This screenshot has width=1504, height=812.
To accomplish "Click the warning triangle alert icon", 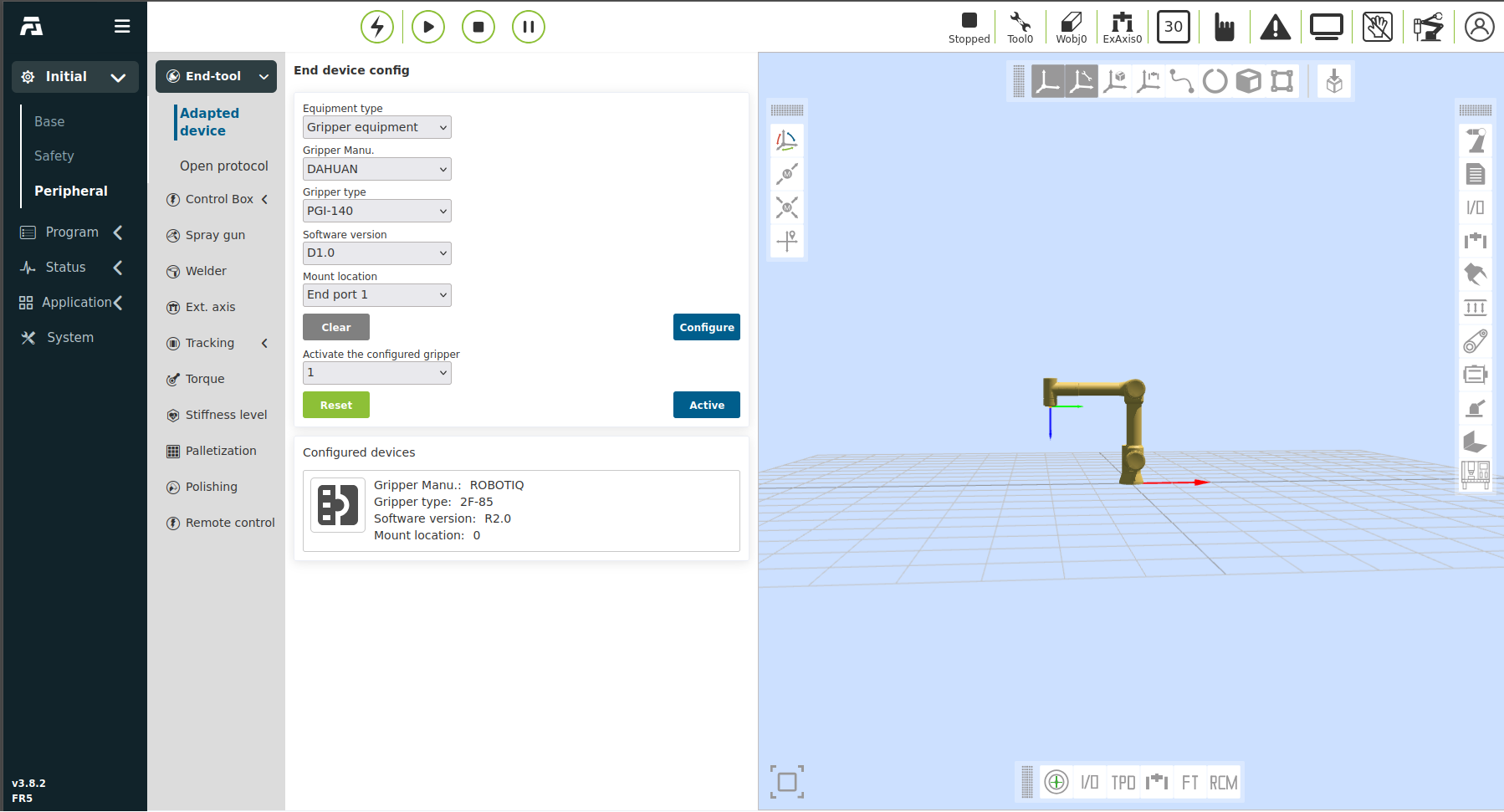I will coord(1275,28).
